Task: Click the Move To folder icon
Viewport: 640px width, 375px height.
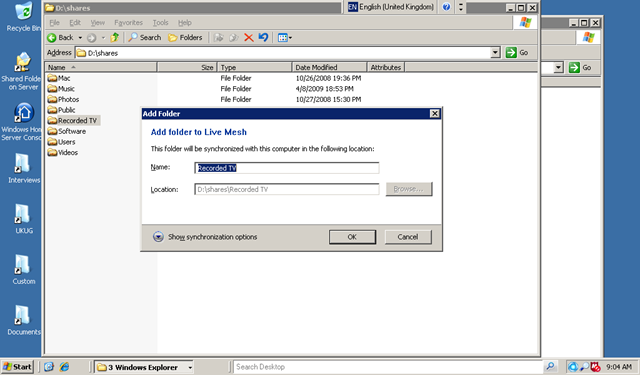Action: click(x=219, y=38)
